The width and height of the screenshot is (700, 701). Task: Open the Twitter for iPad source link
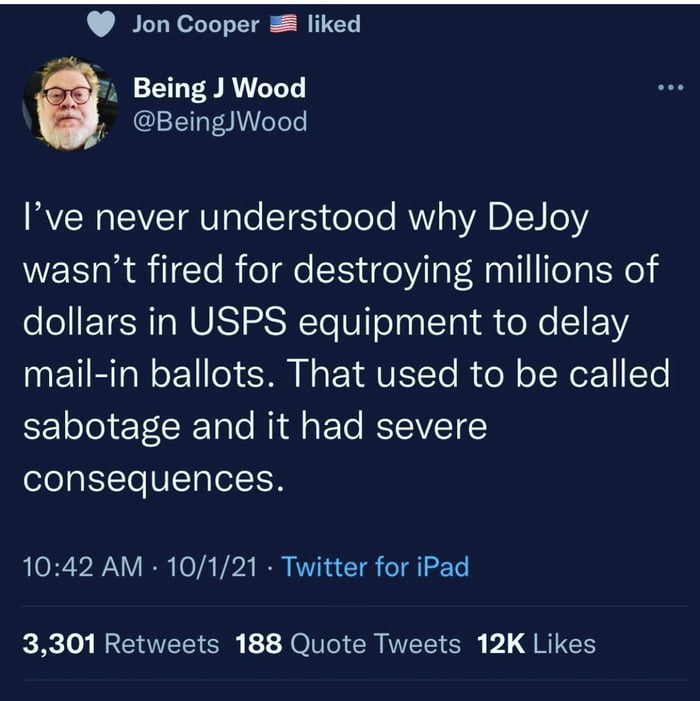click(x=375, y=567)
